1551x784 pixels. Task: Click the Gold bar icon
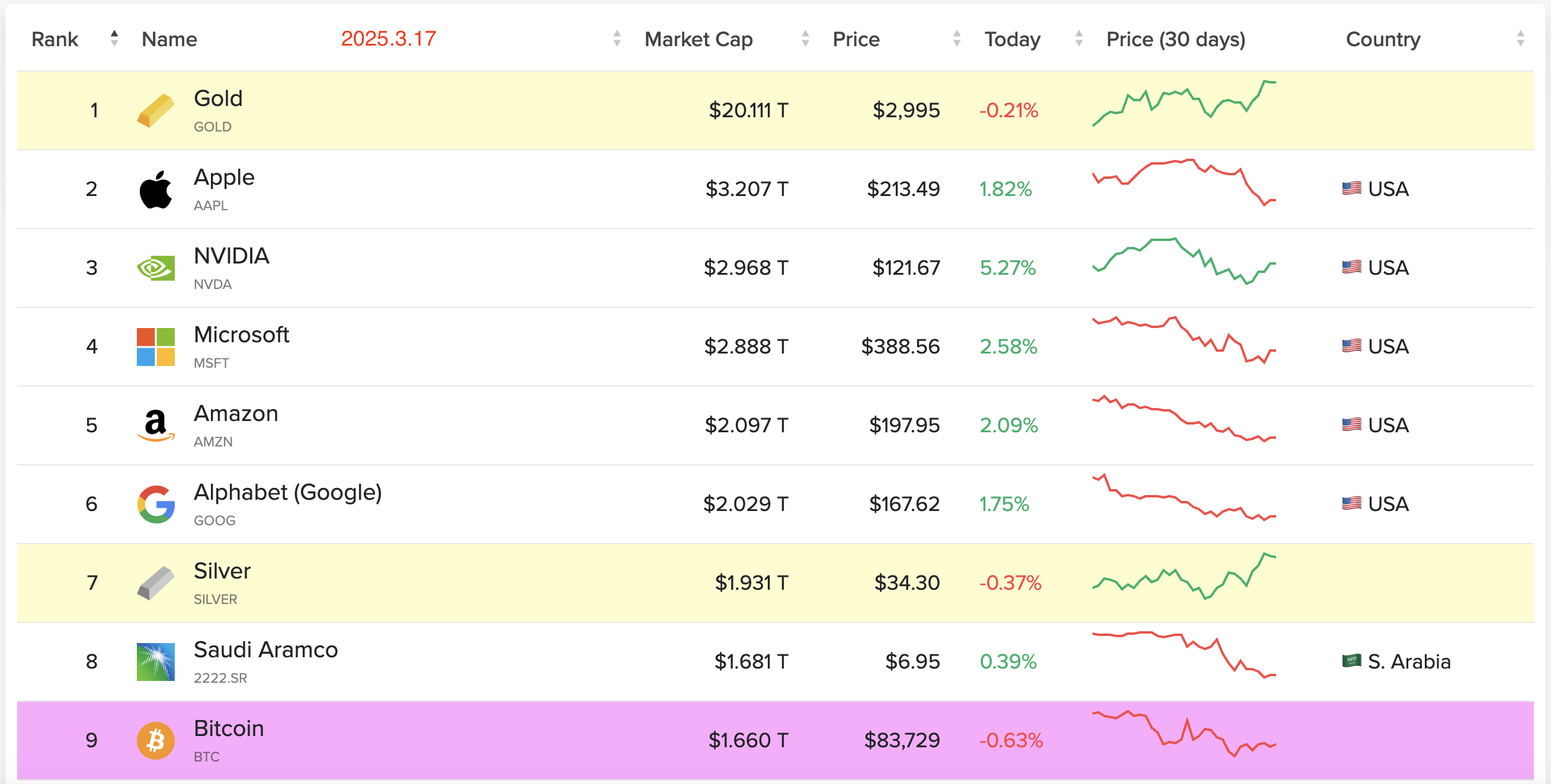coord(155,111)
